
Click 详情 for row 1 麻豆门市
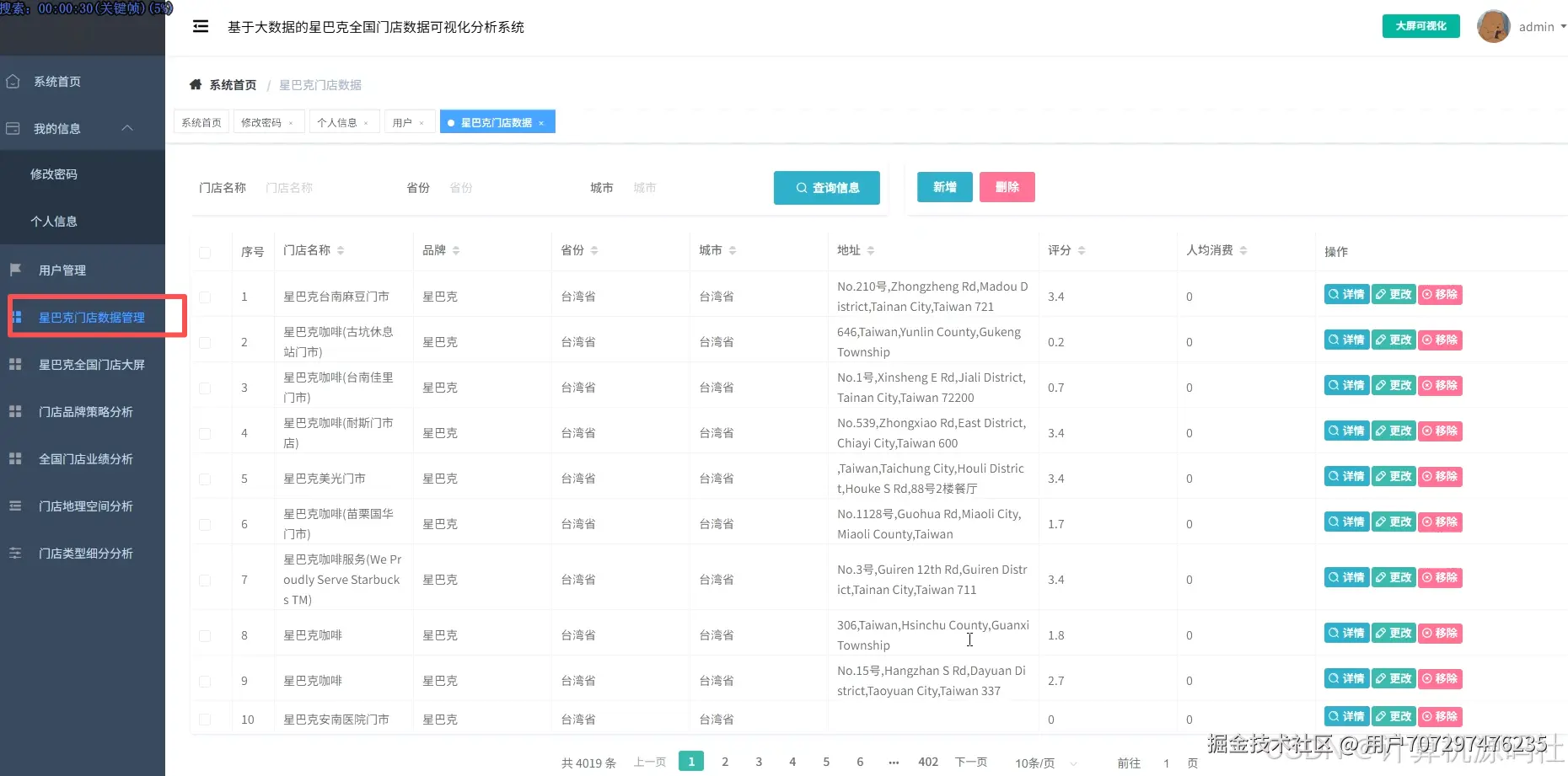(x=1346, y=295)
